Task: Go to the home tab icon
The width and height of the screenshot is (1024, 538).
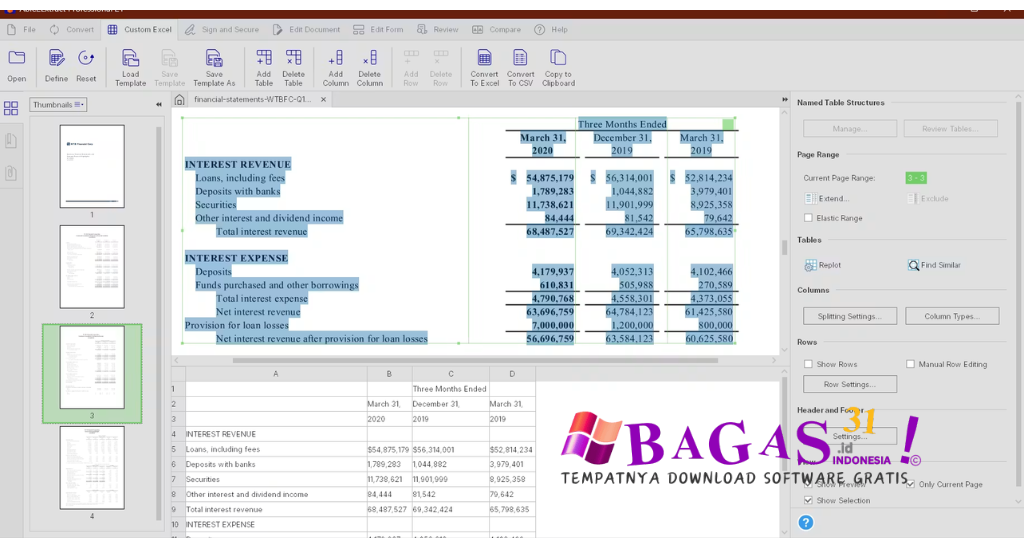Action: (x=180, y=100)
